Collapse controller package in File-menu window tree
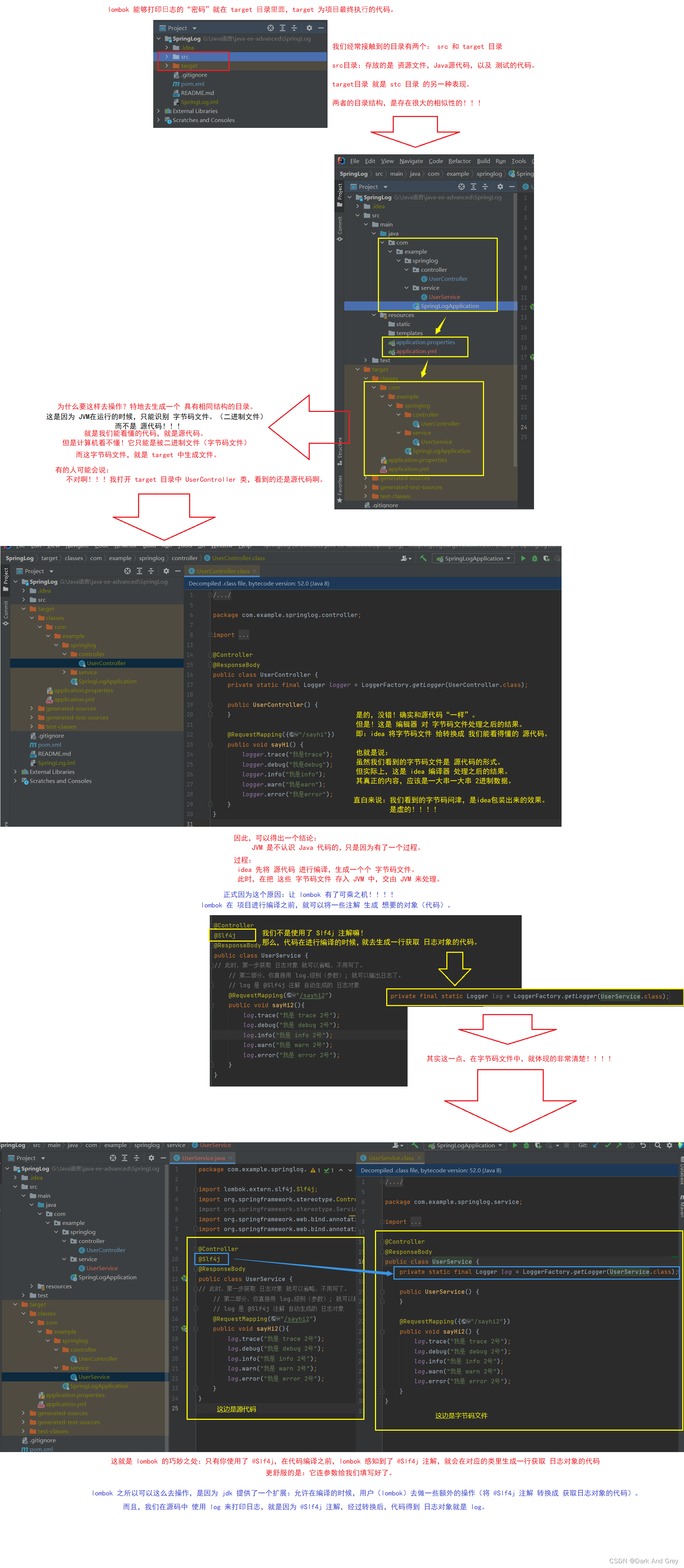This screenshot has width=684, height=1568. pos(406,270)
